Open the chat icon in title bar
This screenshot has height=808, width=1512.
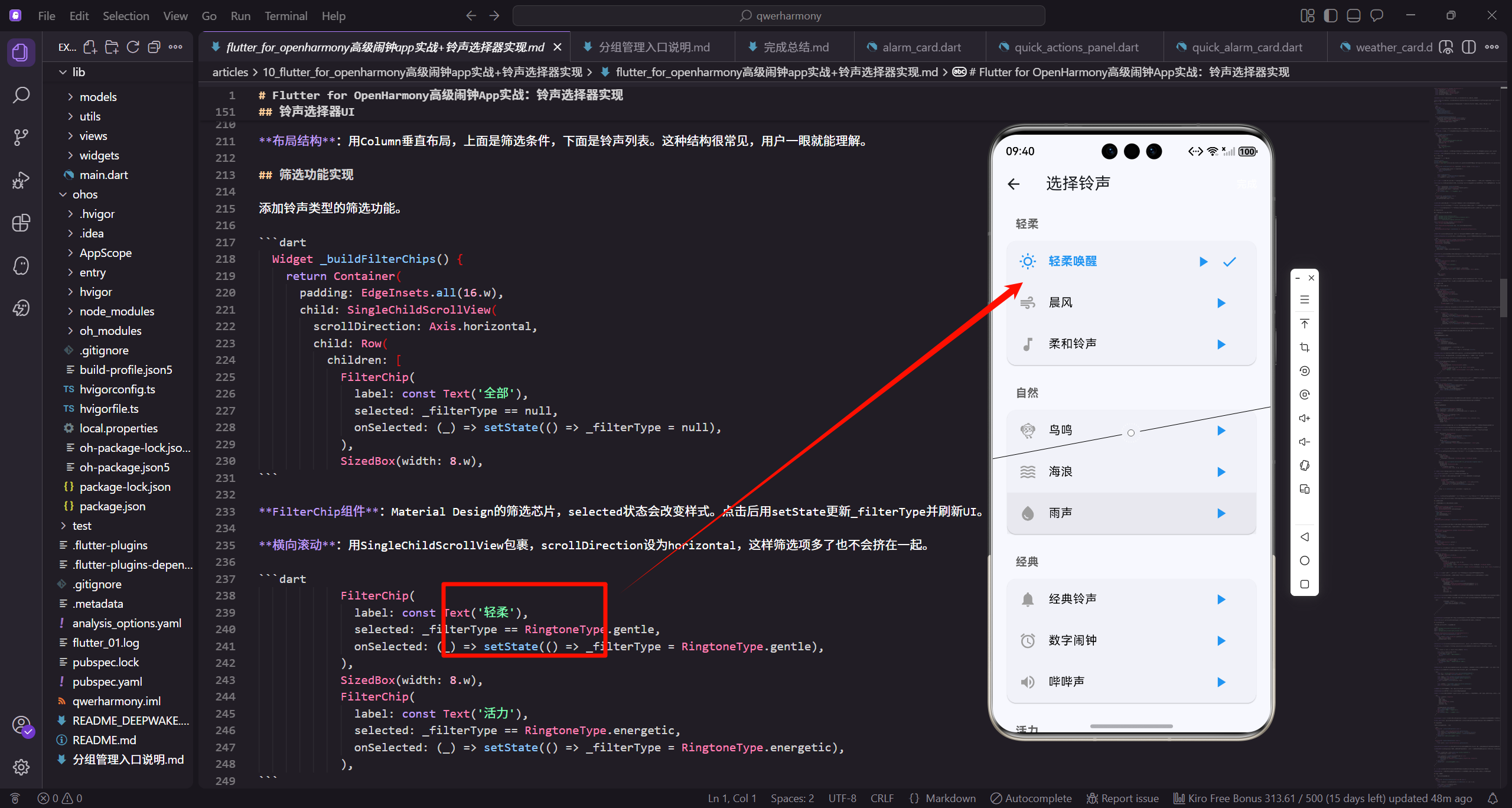[1377, 16]
